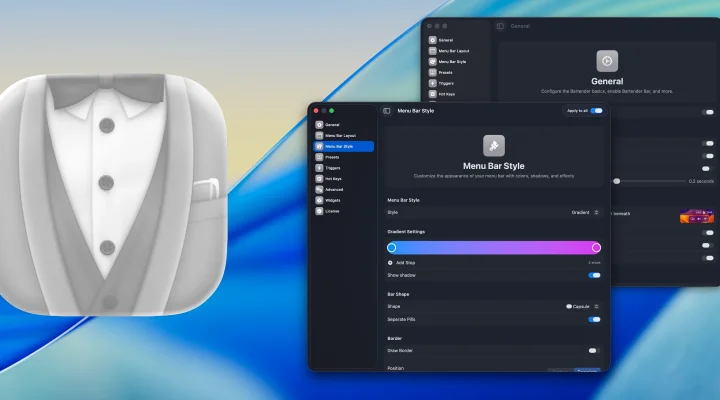Click the Presets icon in front window sidebar
The width and height of the screenshot is (720, 400).
(319, 157)
